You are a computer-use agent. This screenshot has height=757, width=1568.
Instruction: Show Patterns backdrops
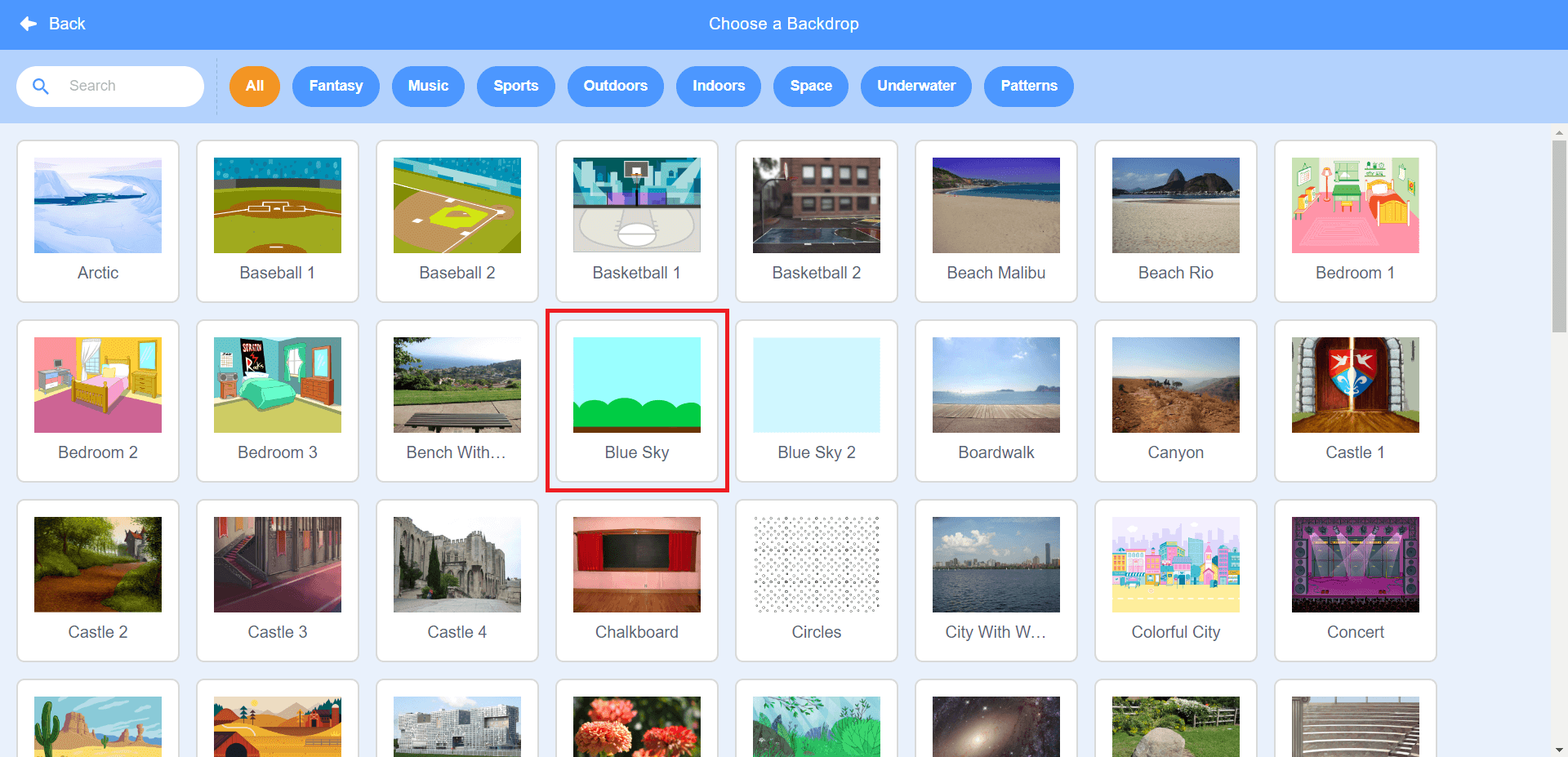click(1028, 86)
